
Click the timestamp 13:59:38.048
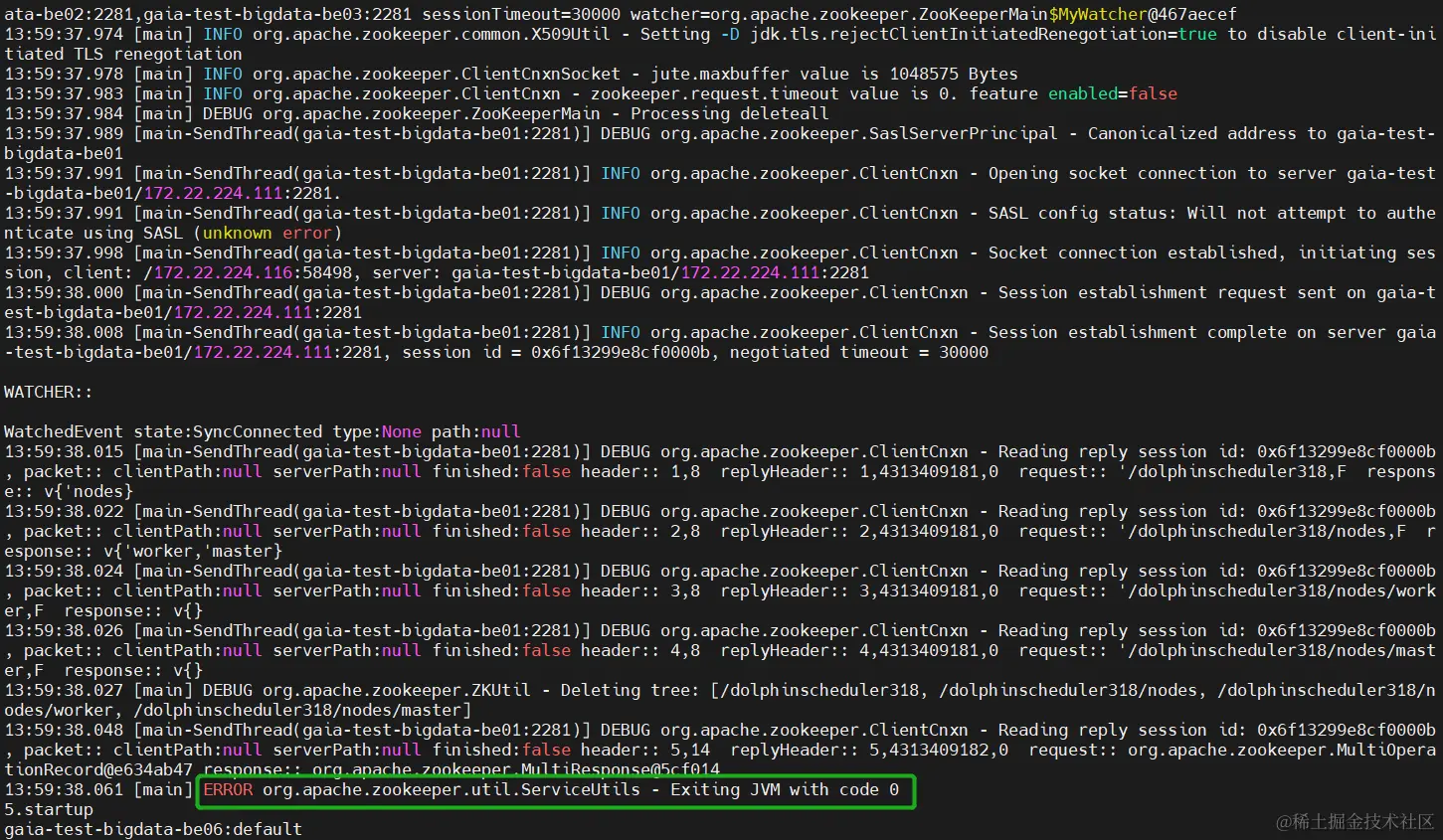tap(64, 730)
